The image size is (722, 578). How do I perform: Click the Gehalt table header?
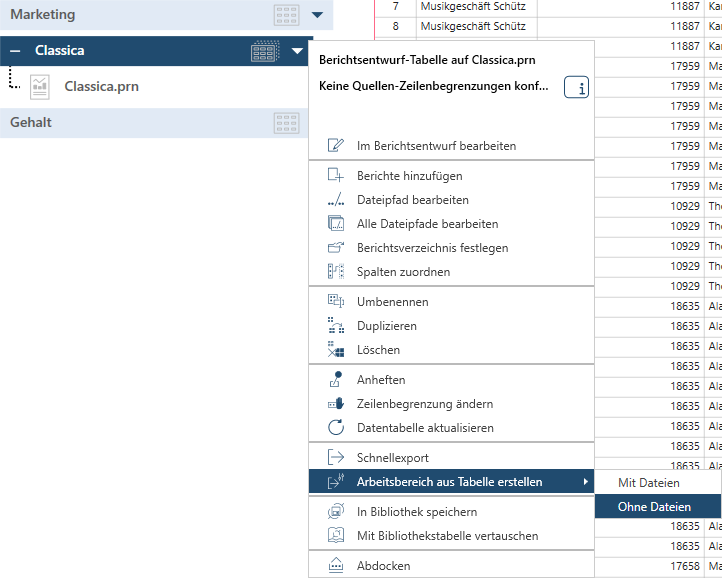(x=31, y=123)
